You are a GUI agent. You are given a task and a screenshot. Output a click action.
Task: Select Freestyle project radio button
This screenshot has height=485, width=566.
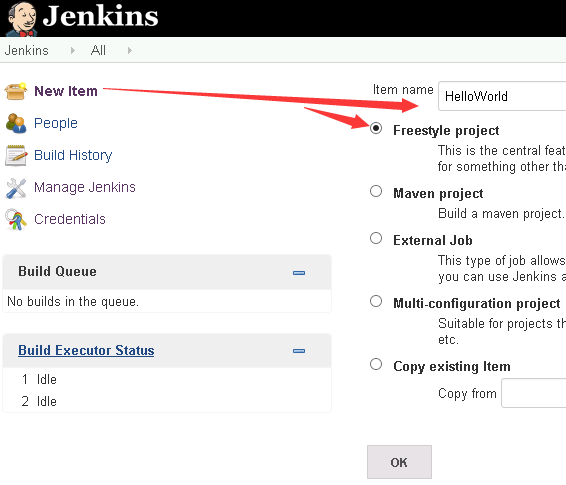tap(376, 128)
